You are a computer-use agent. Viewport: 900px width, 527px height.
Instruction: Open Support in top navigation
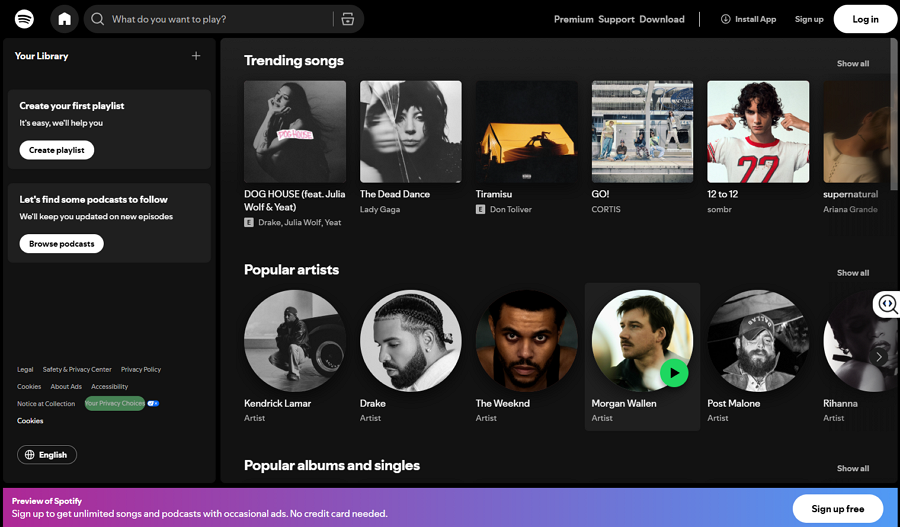[x=616, y=19]
